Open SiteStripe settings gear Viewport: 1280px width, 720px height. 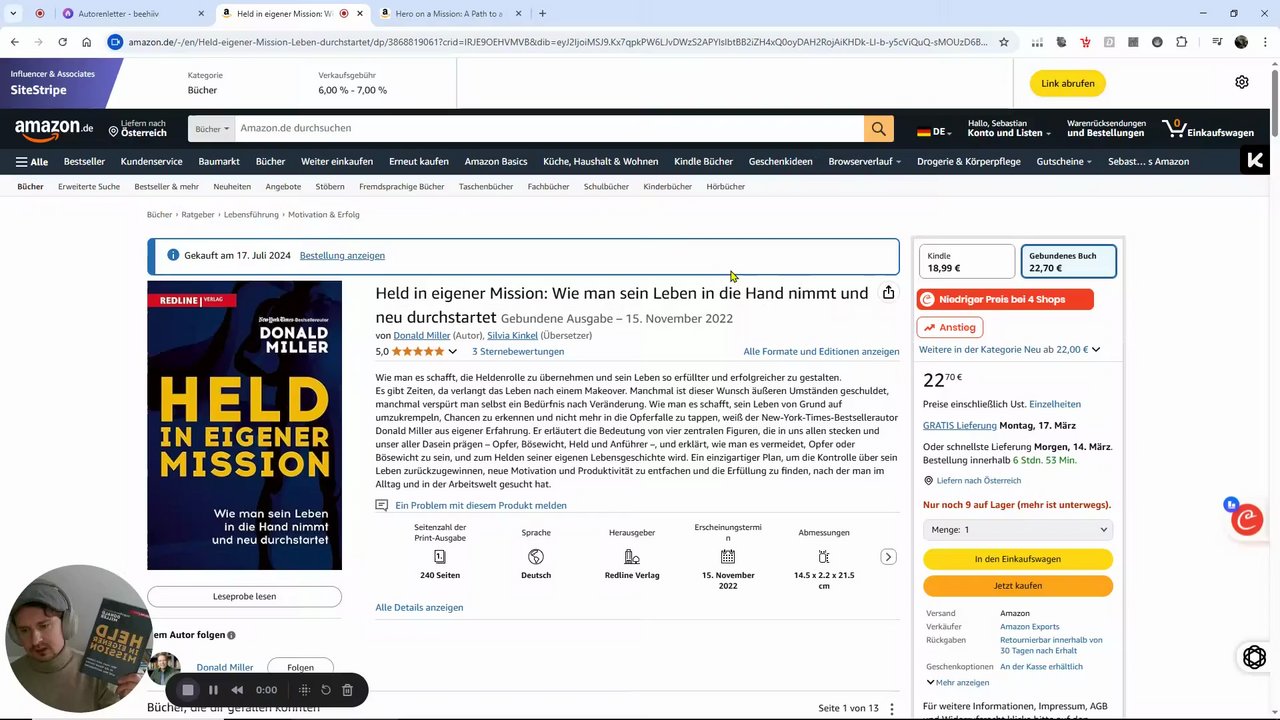pos(1241,82)
